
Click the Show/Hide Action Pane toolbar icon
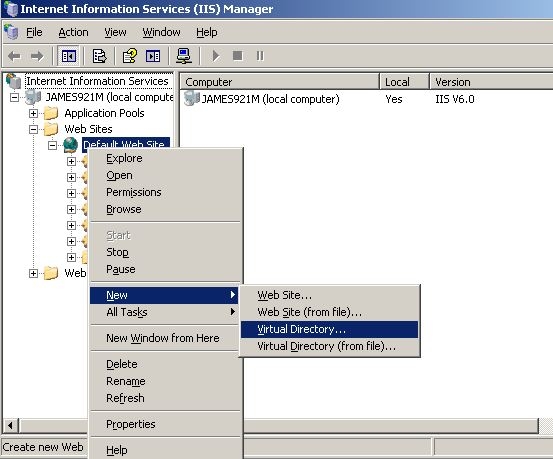(x=153, y=56)
